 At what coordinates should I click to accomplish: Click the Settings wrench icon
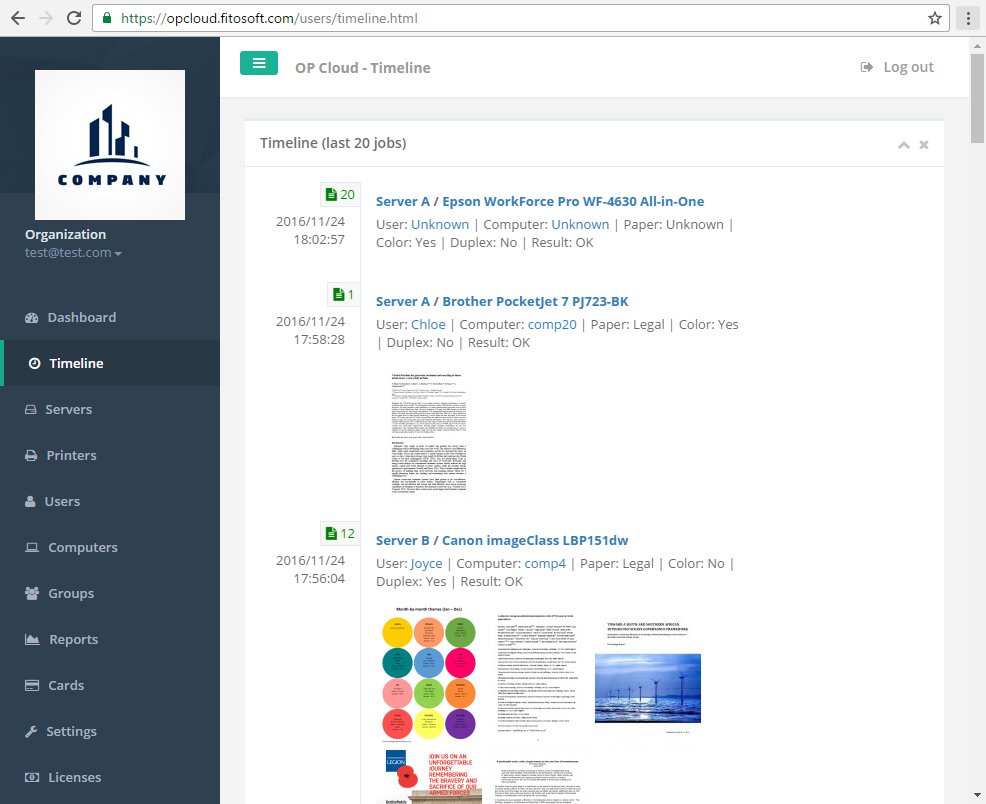point(31,731)
